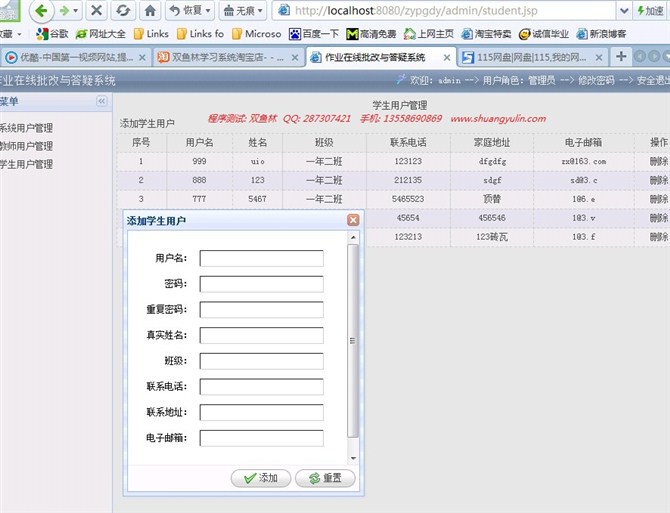Click the 5465523 phone cell
Image resolution: width=670 pixels, height=513 pixels.
(408, 199)
